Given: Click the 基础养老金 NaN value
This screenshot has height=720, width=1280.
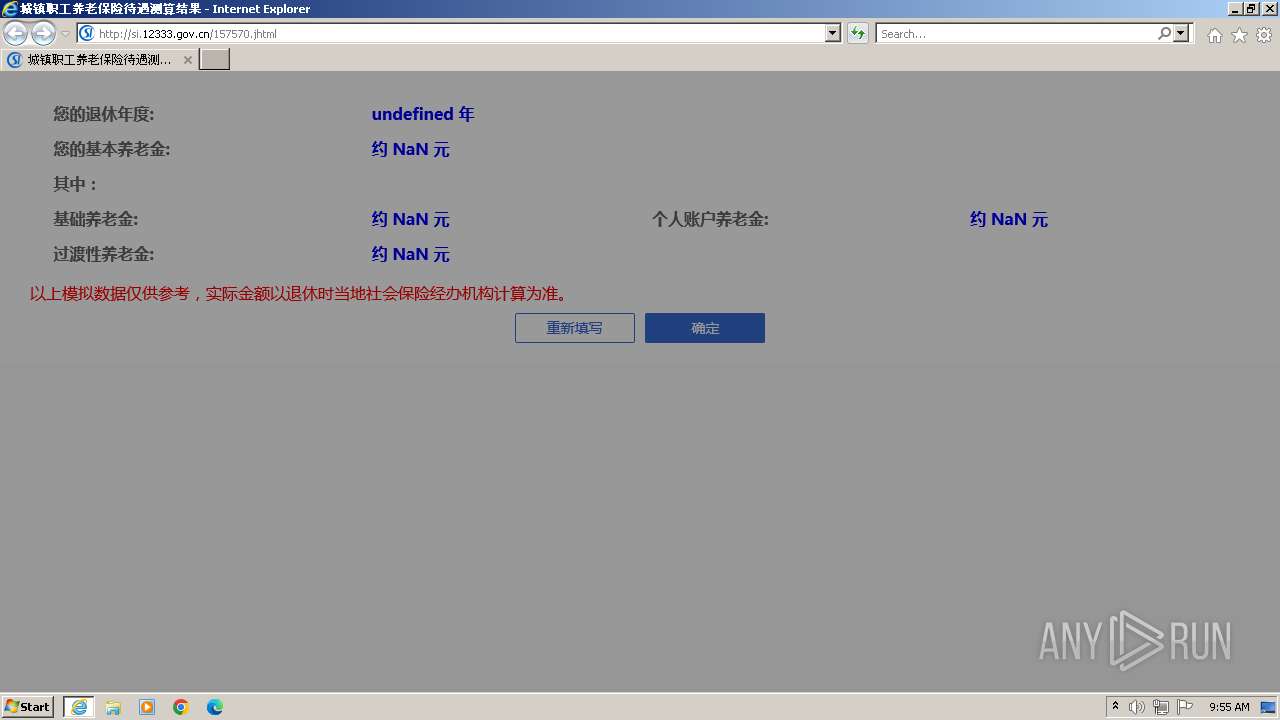Looking at the screenshot, I should (x=411, y=219).
